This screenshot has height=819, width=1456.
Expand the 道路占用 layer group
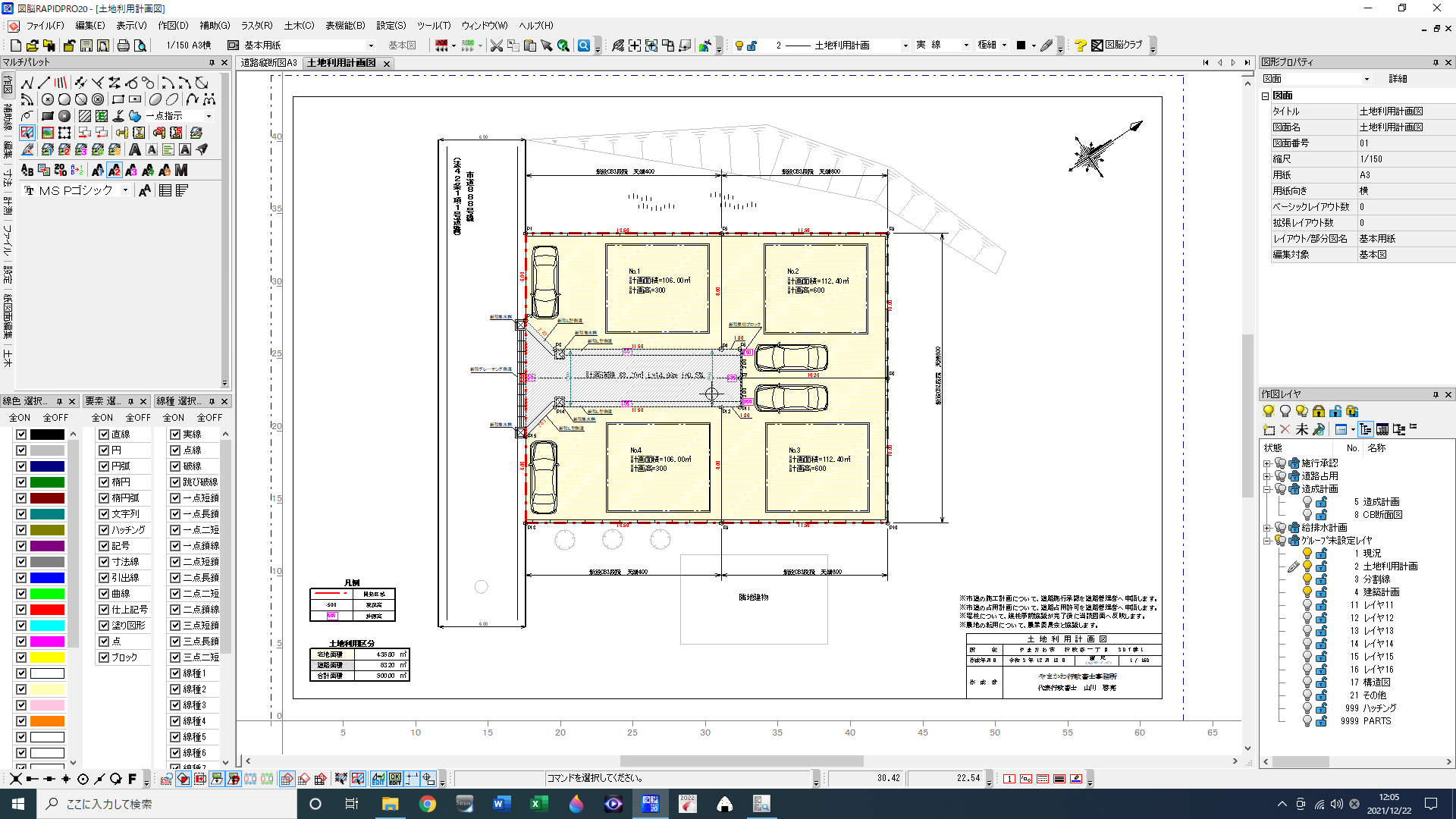click(x=1266, y=476)
